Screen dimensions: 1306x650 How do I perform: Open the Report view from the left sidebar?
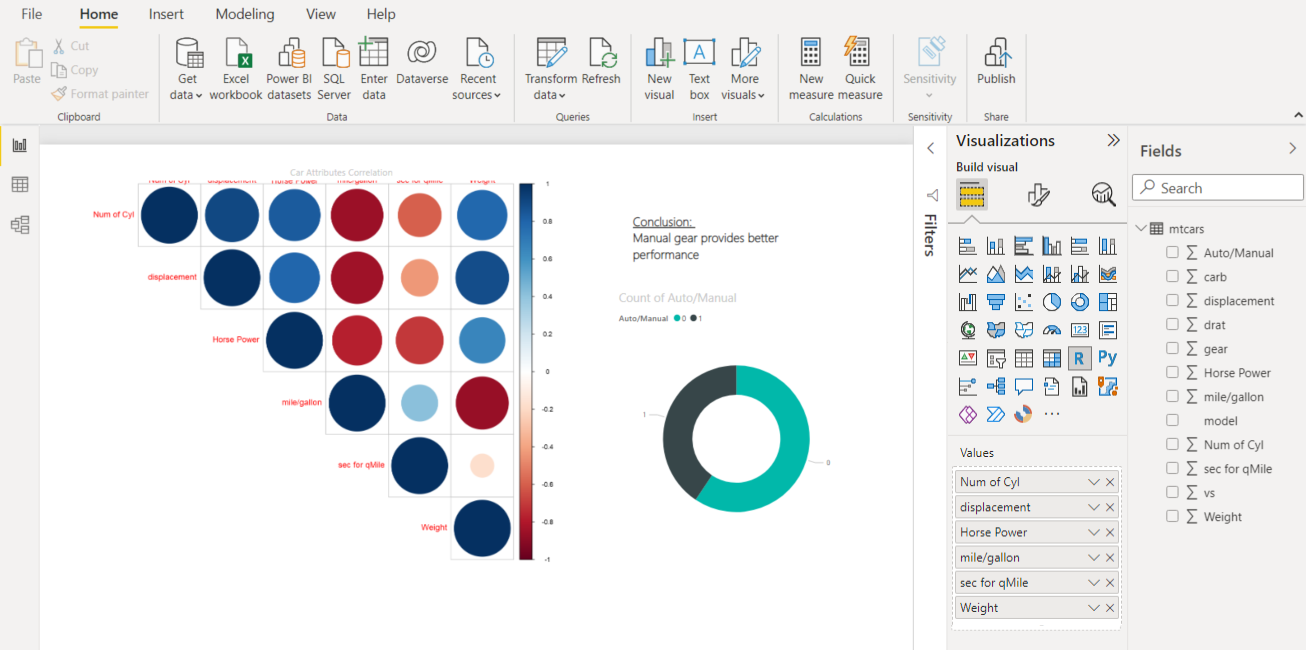tap(19, 145)
